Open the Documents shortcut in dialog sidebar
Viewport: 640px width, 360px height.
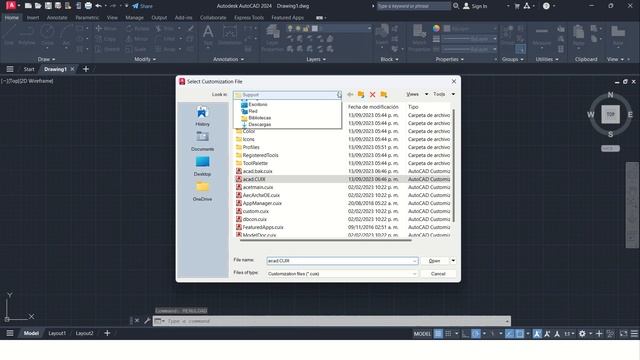(x=202, y=141)
